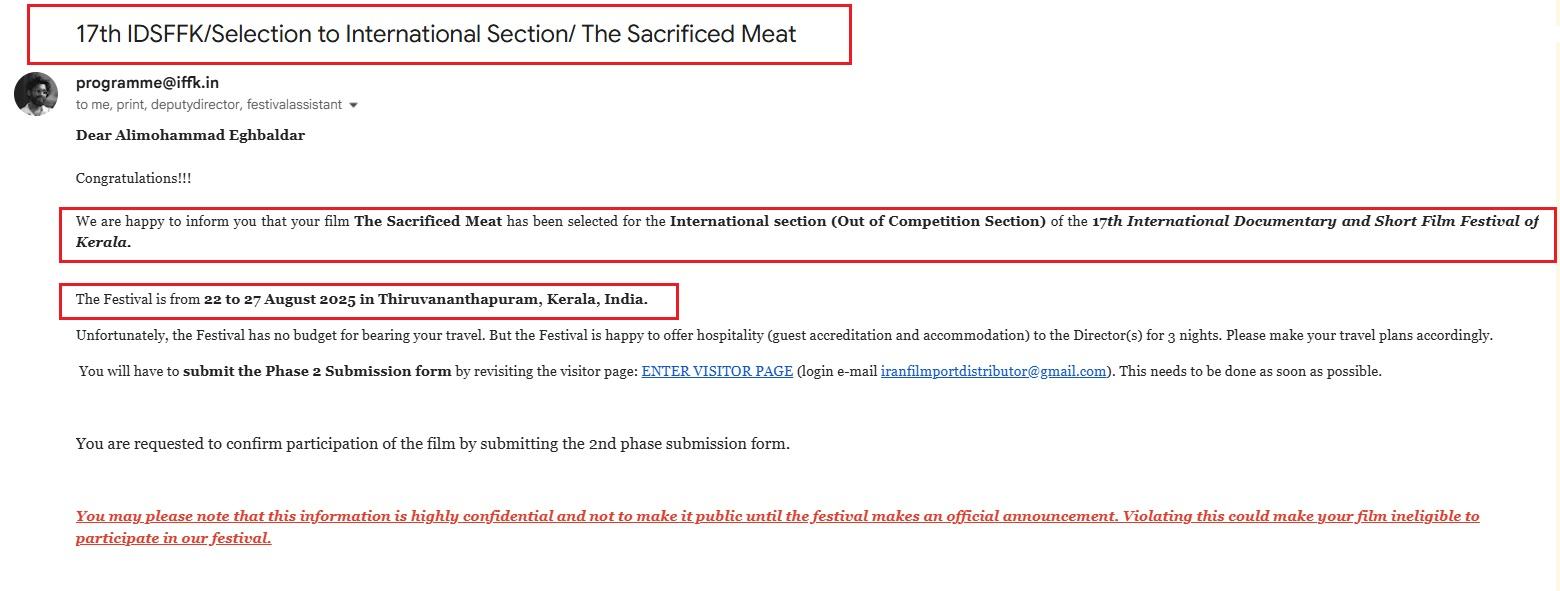
Task: Click the iranfilmportdistributor@gmail.com email link
Action: pos(994,371)
